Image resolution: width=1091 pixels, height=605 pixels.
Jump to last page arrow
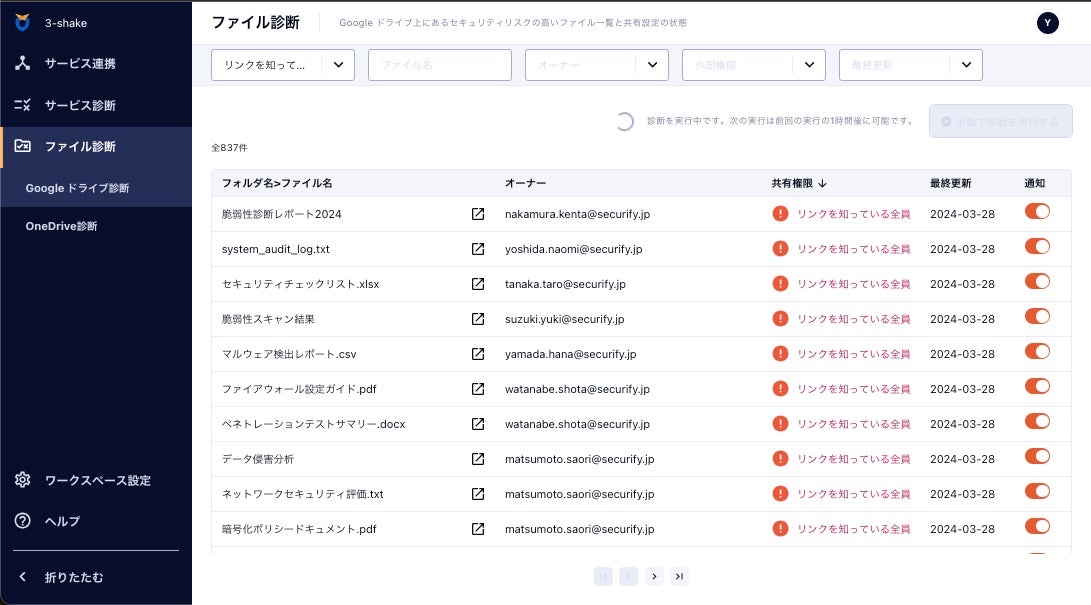pos(680,576)
